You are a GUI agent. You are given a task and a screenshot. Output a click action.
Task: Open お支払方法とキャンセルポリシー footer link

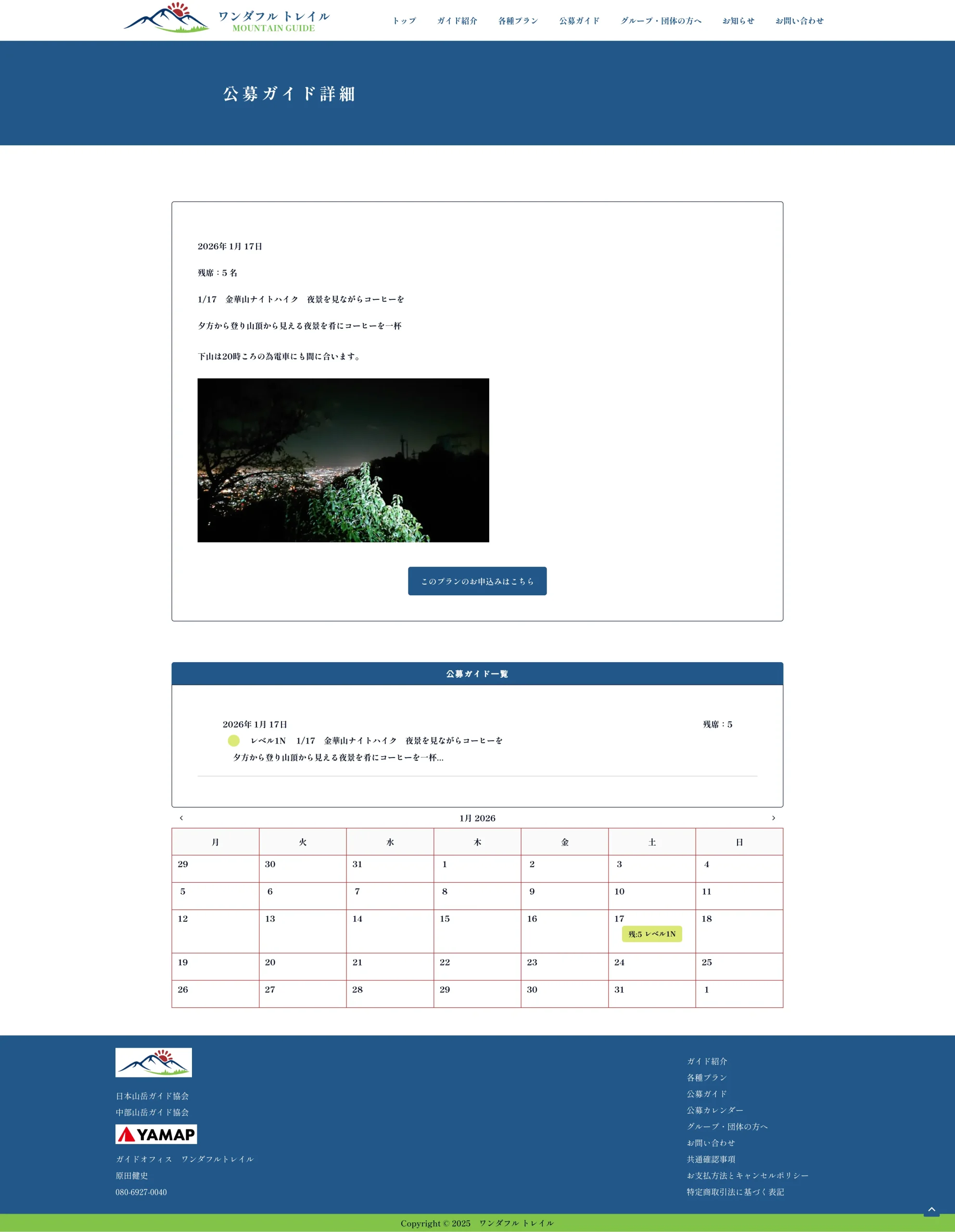748,1176
